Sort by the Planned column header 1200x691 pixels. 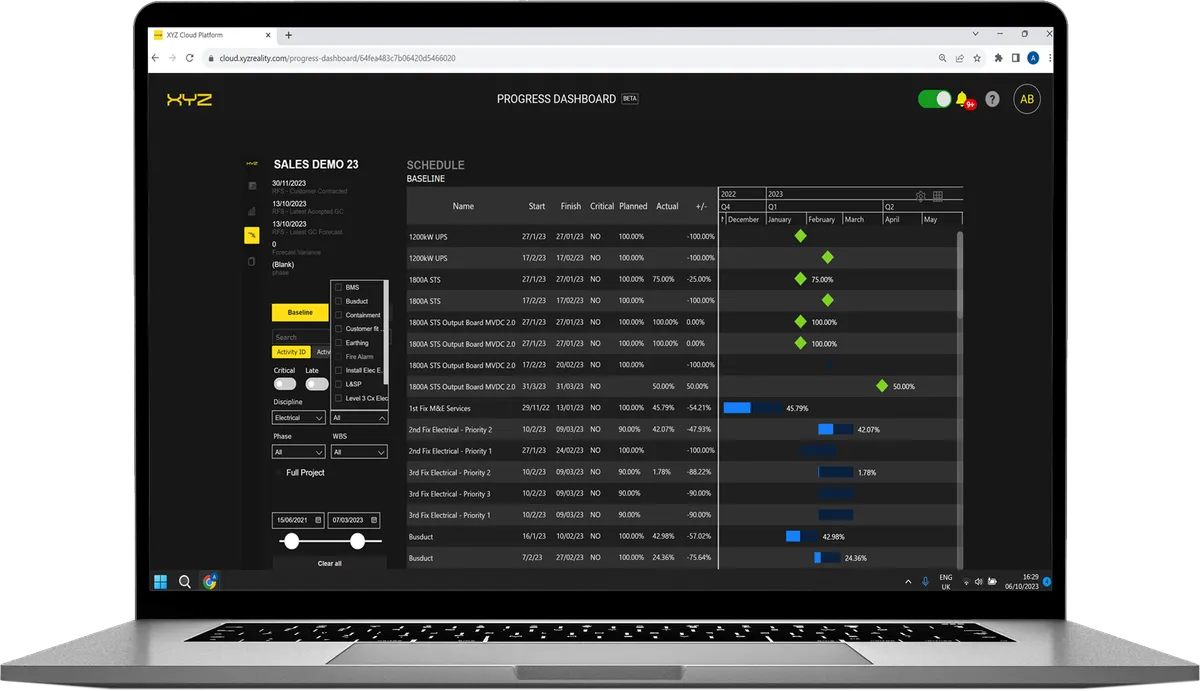pos(633,206)
